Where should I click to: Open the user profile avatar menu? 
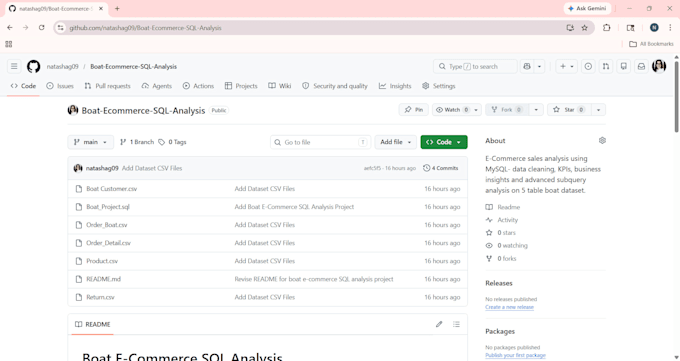click(659, 66)
